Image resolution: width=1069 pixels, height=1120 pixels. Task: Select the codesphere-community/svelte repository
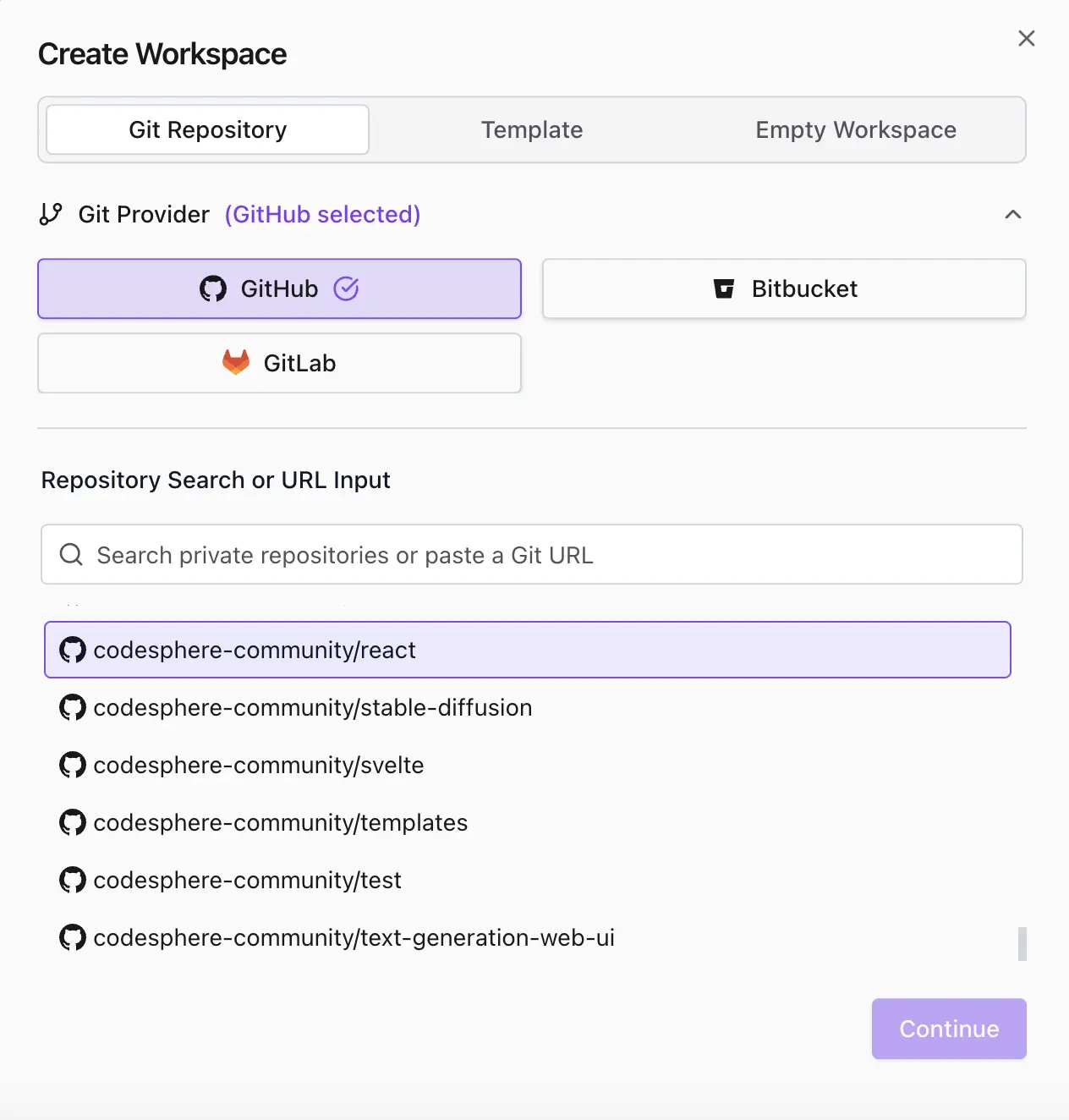click(x=259, y=766)
